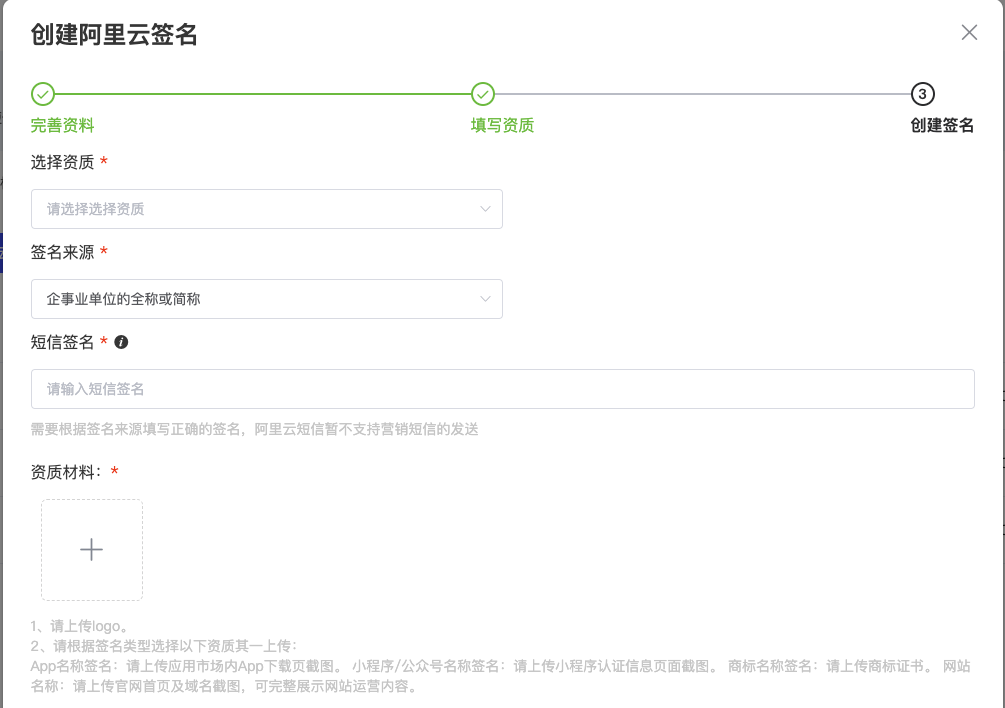Click the 签名来源 field label
Screen dimensions: 1005x708
(62, 252)
